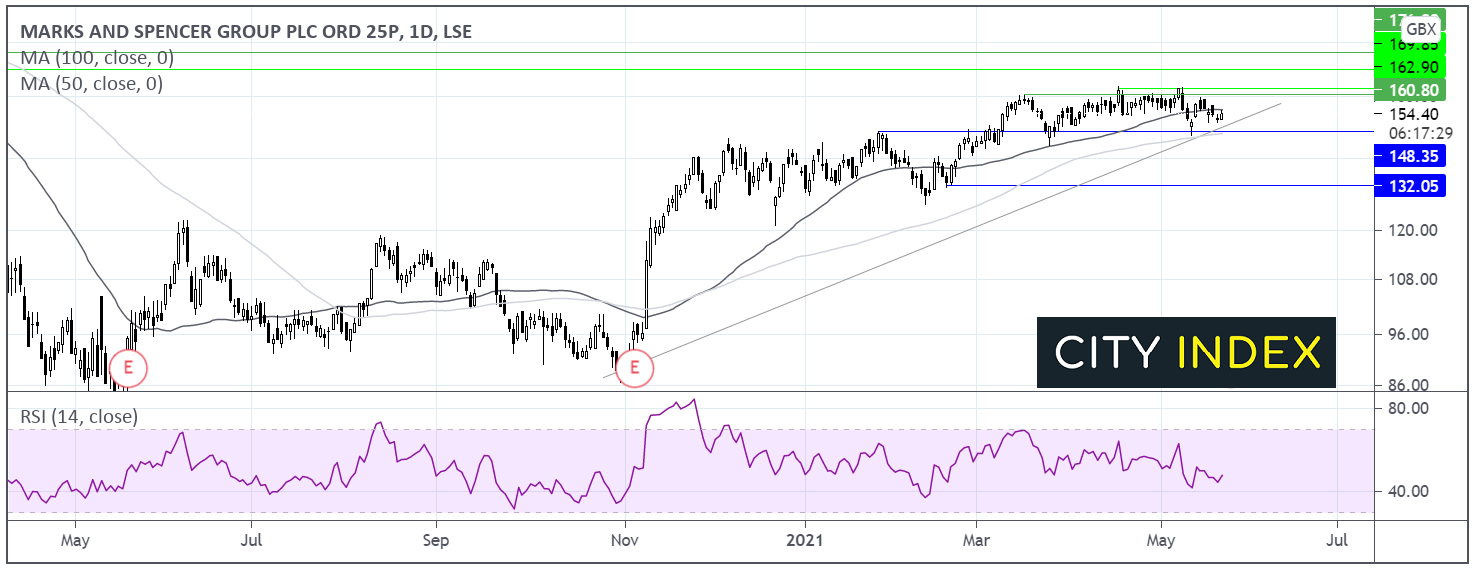The width and height of the screenshot is (1478, 571).
Task: Select the MA (100, close, 0) indicator label
Action: click(x=92, y=58)
